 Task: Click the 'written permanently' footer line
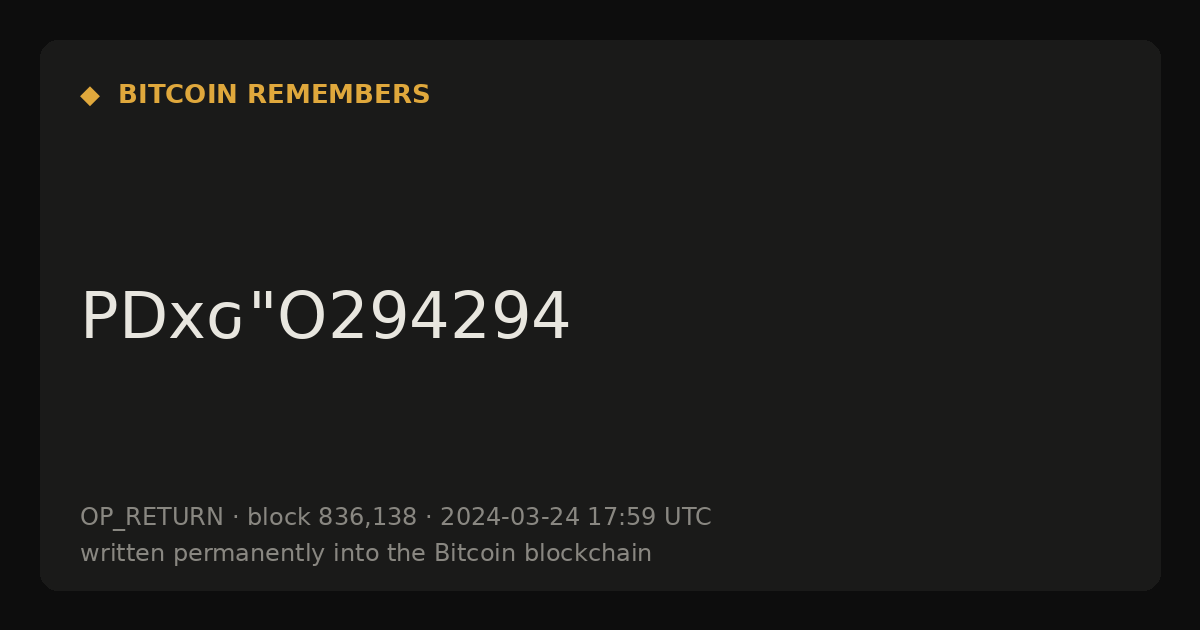point(366,554)
